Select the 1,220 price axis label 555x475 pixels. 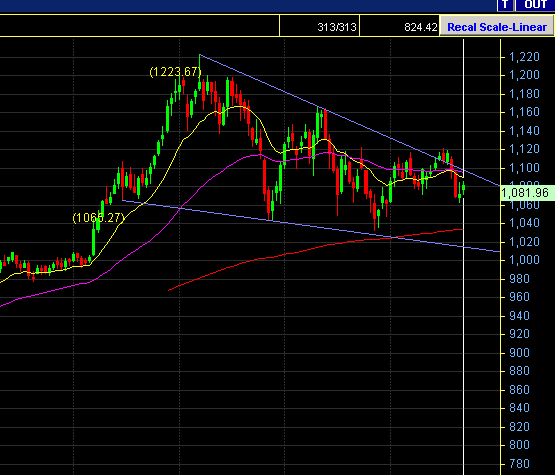(524, 57)
